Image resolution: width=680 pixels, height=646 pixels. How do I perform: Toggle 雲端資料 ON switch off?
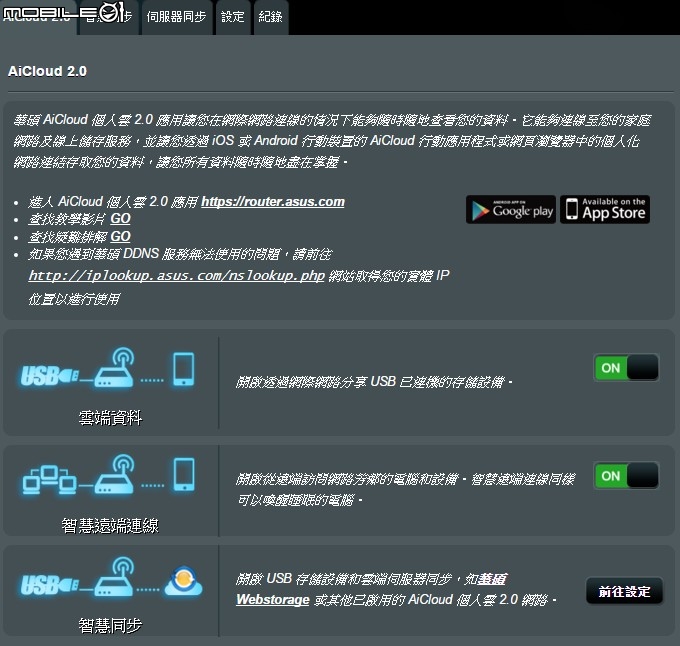pos(626,368)
